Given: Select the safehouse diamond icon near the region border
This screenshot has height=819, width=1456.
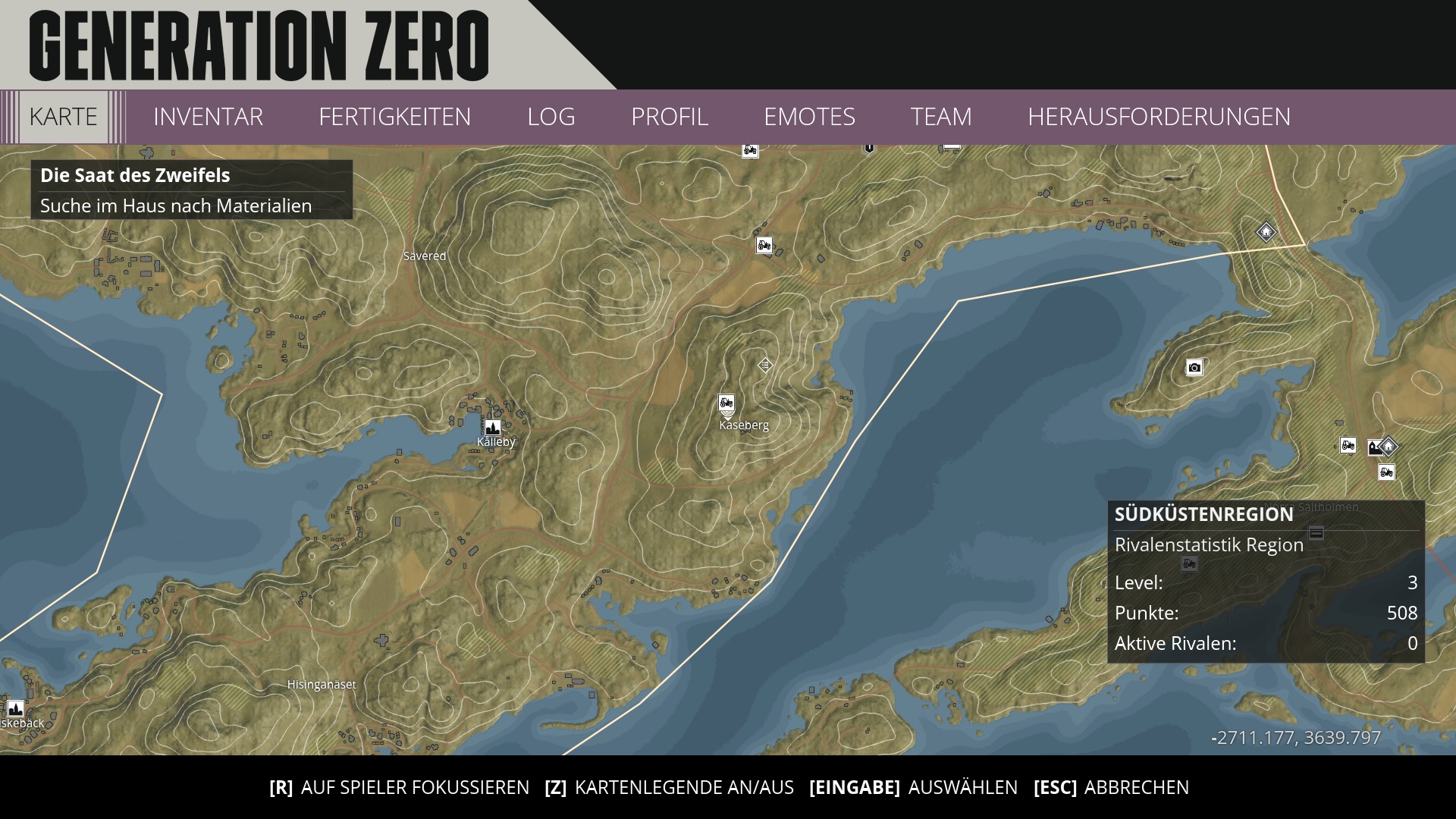Looking at the screenshot, I should 1266,232.
